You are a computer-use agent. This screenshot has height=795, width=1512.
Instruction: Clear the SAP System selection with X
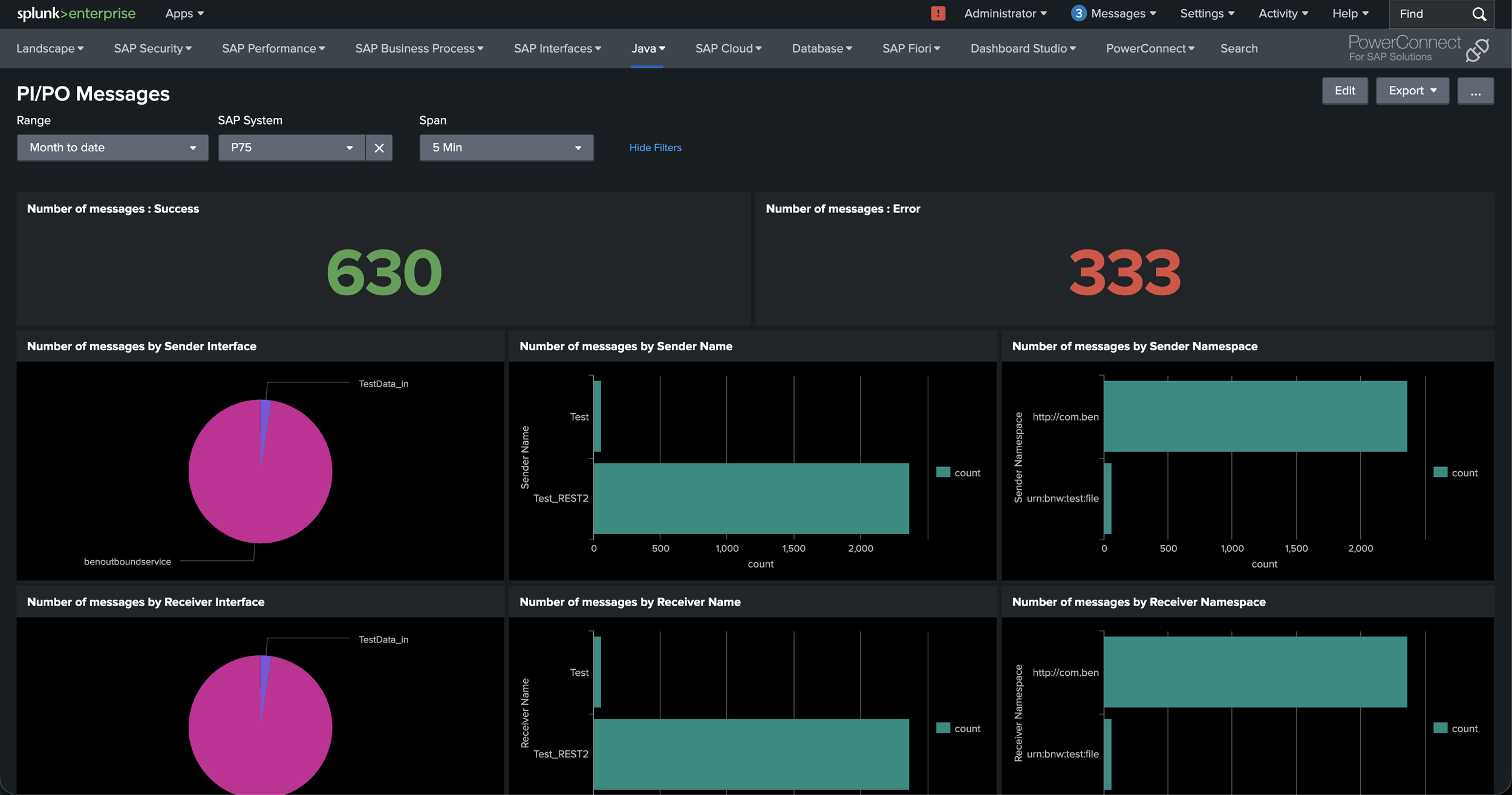click(379, 148)
